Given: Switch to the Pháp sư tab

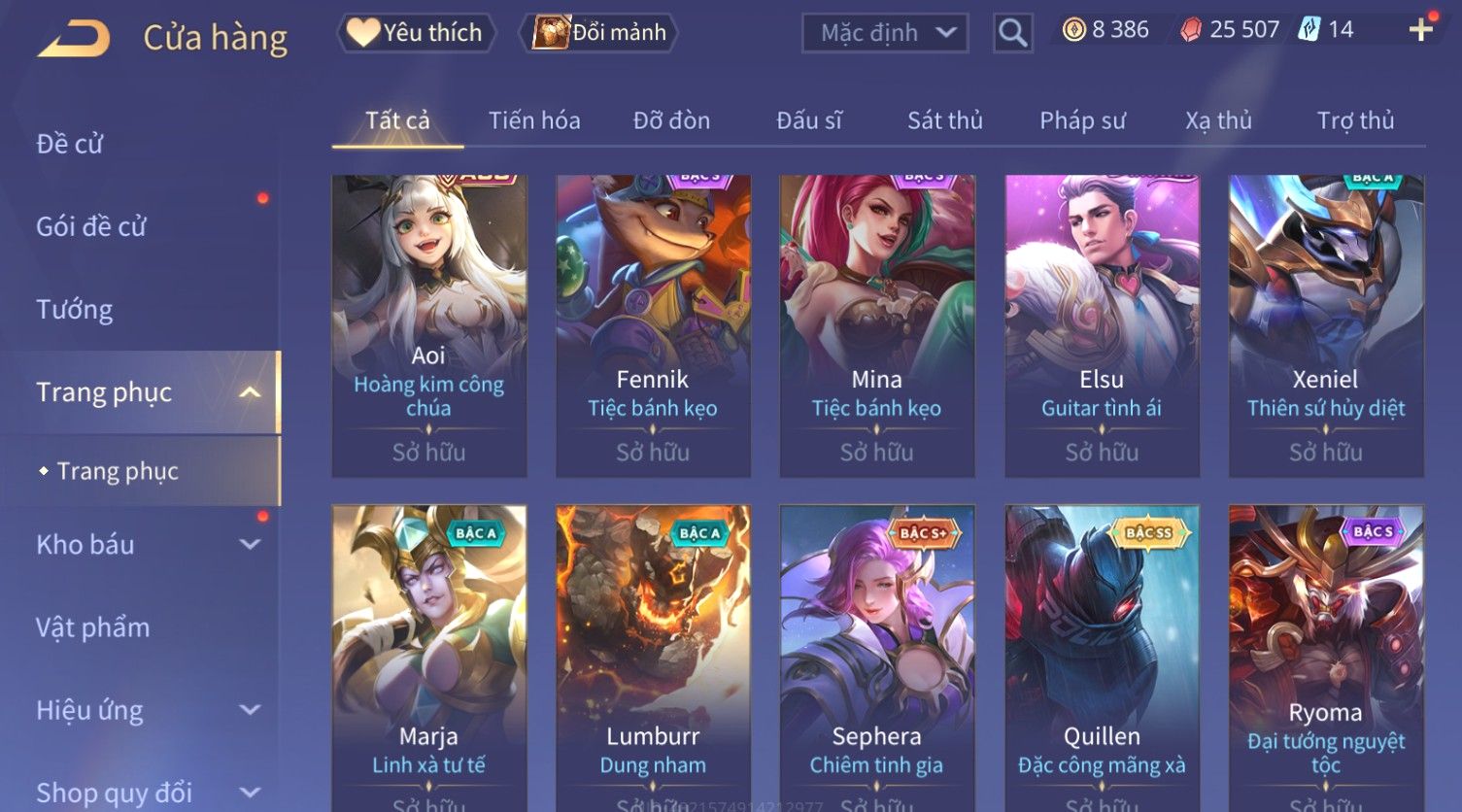Looking at the screenshot, I should pos(1082,120).
